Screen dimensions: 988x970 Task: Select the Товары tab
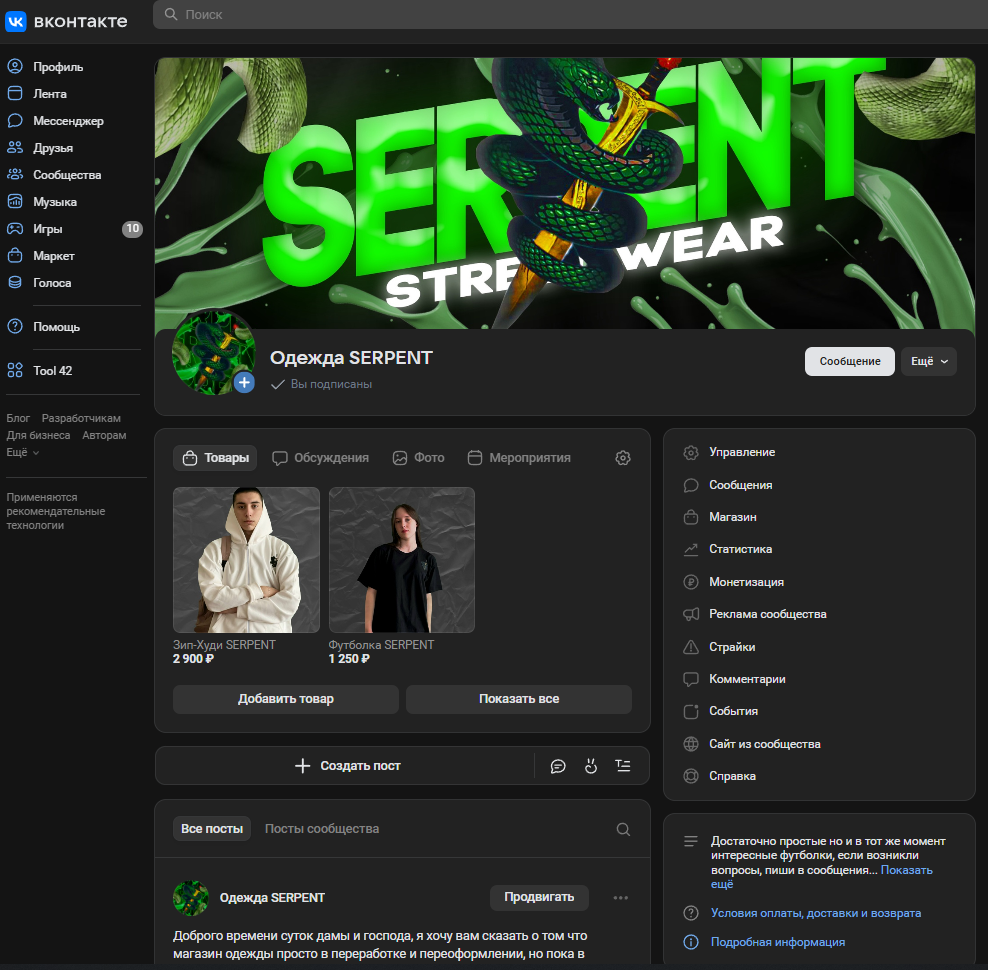(x=215, y=458)
